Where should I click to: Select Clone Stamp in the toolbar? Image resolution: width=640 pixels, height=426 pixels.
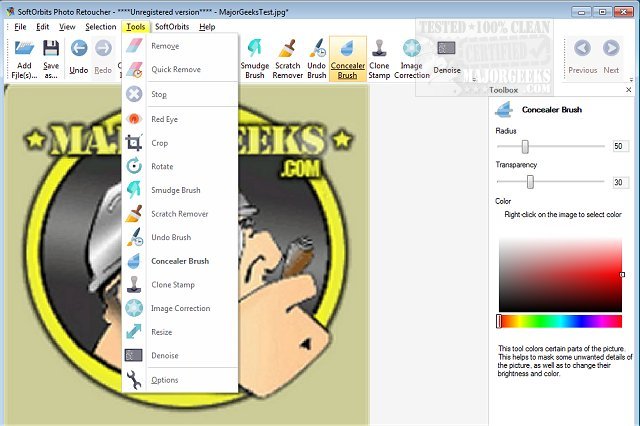(x=379, y=58)
